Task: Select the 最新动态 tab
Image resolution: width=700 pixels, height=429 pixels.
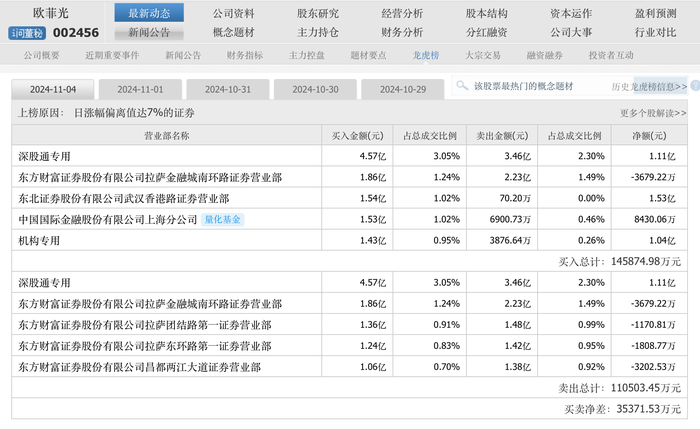Action: click(x=149, y=13)
